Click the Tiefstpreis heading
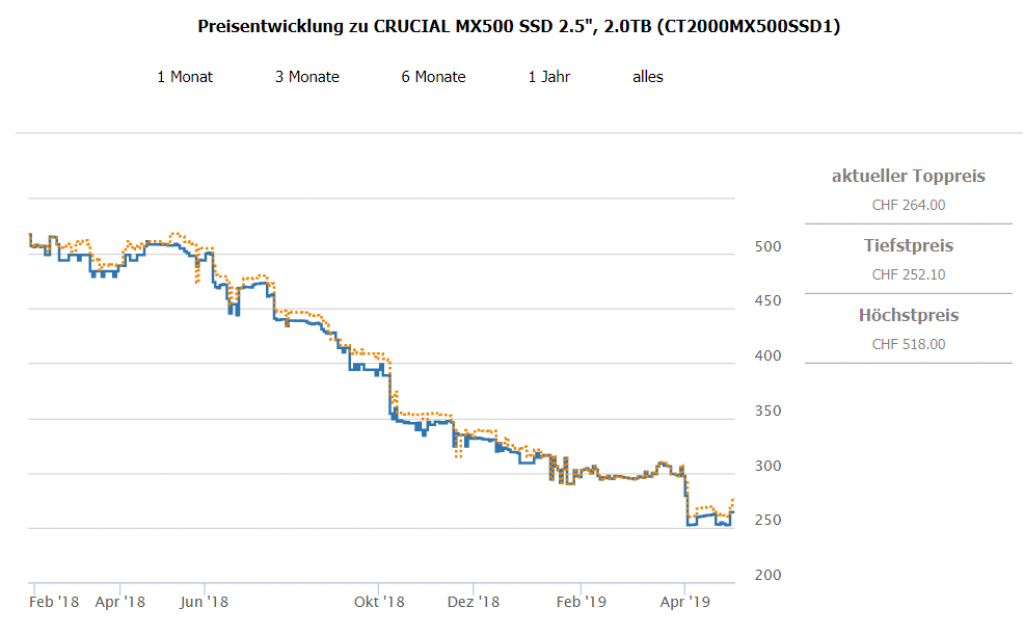Image resolution: width=1024 pixels, height=634 pixels. pos(908,245)
